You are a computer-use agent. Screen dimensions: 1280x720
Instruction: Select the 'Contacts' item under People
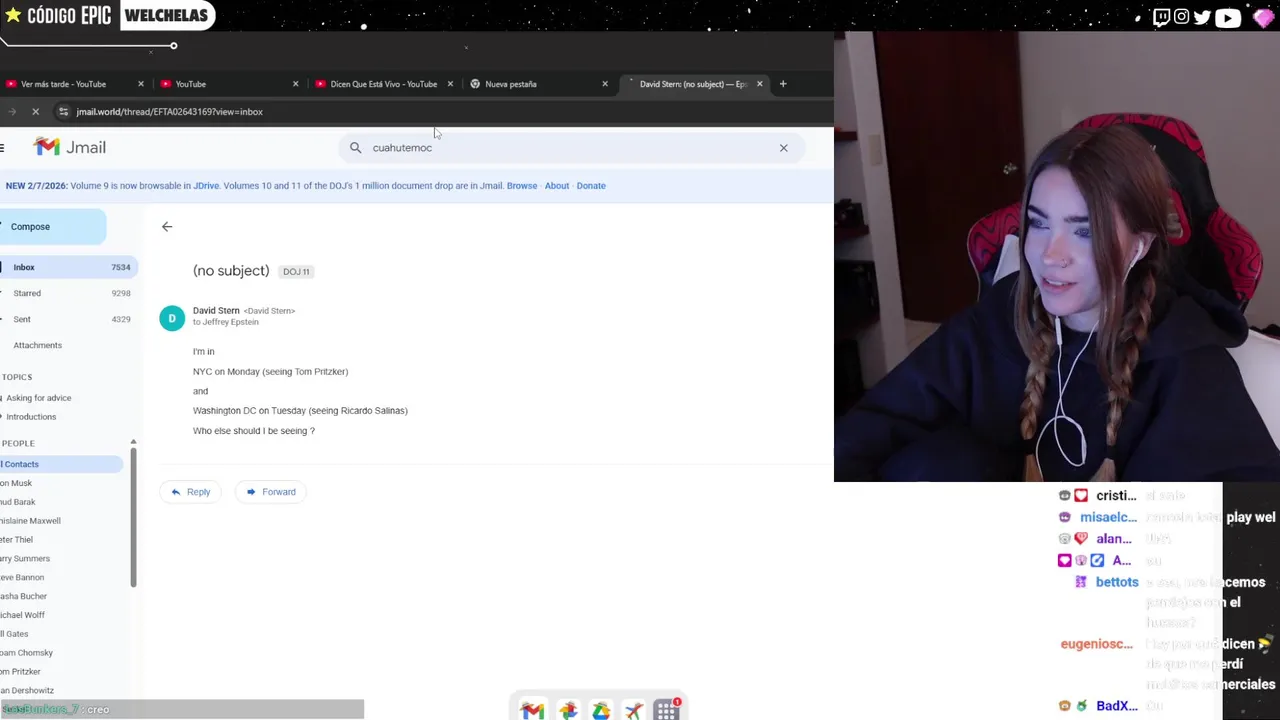point(61,464)
